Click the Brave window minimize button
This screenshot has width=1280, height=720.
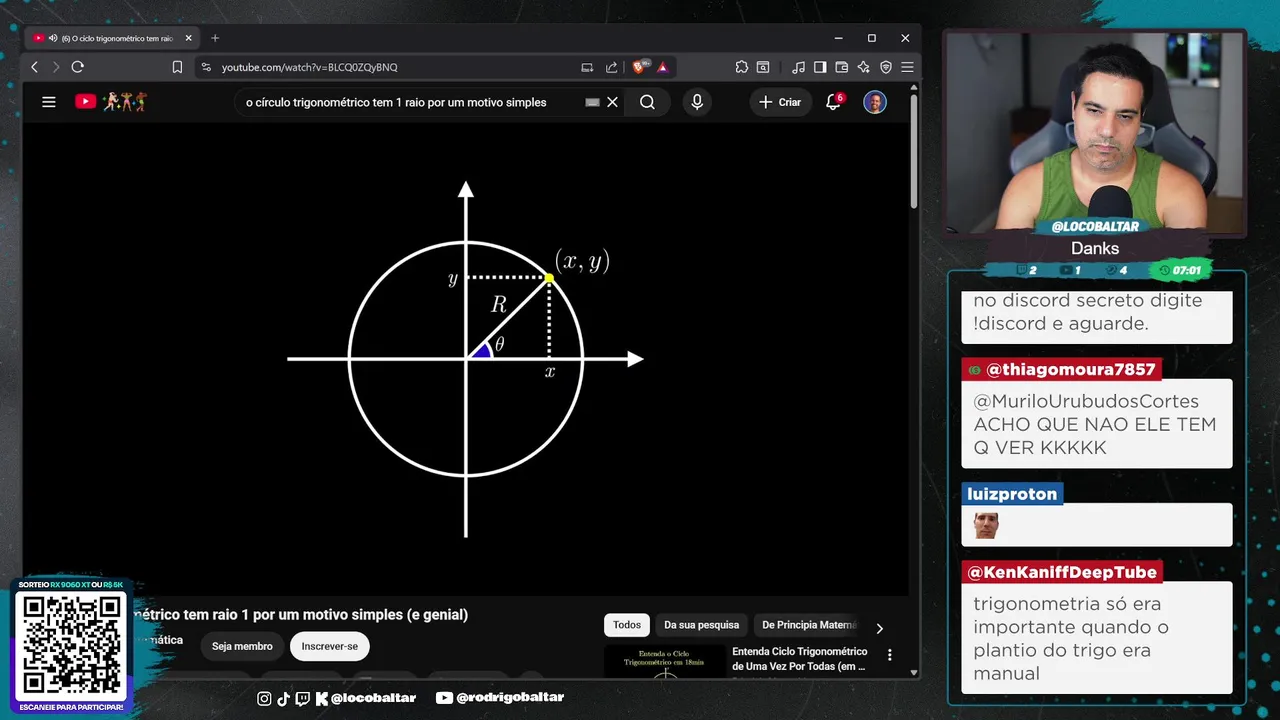[838, 38]
